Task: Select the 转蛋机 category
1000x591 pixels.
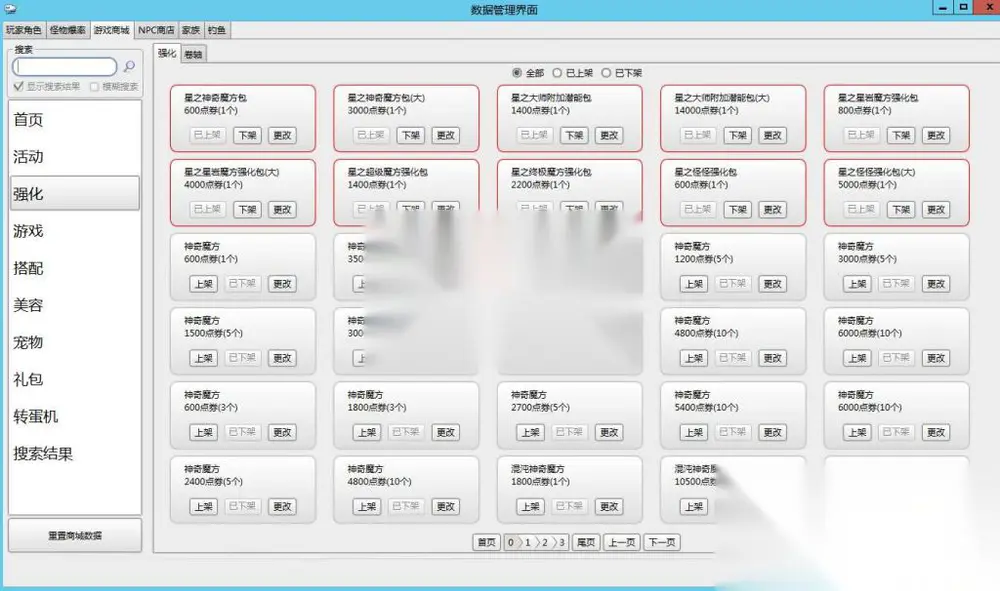Action: pos(75,416)
